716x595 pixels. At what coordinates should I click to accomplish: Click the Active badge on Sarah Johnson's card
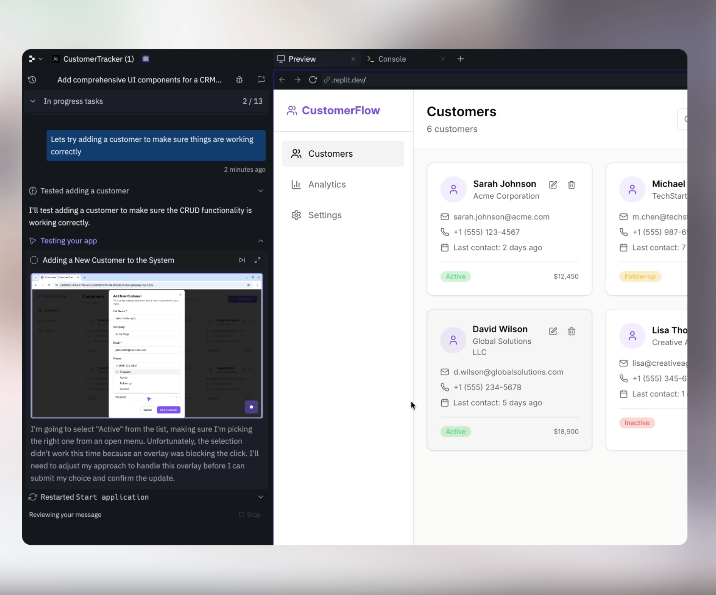pyautogui.click(x=456, y=276)
